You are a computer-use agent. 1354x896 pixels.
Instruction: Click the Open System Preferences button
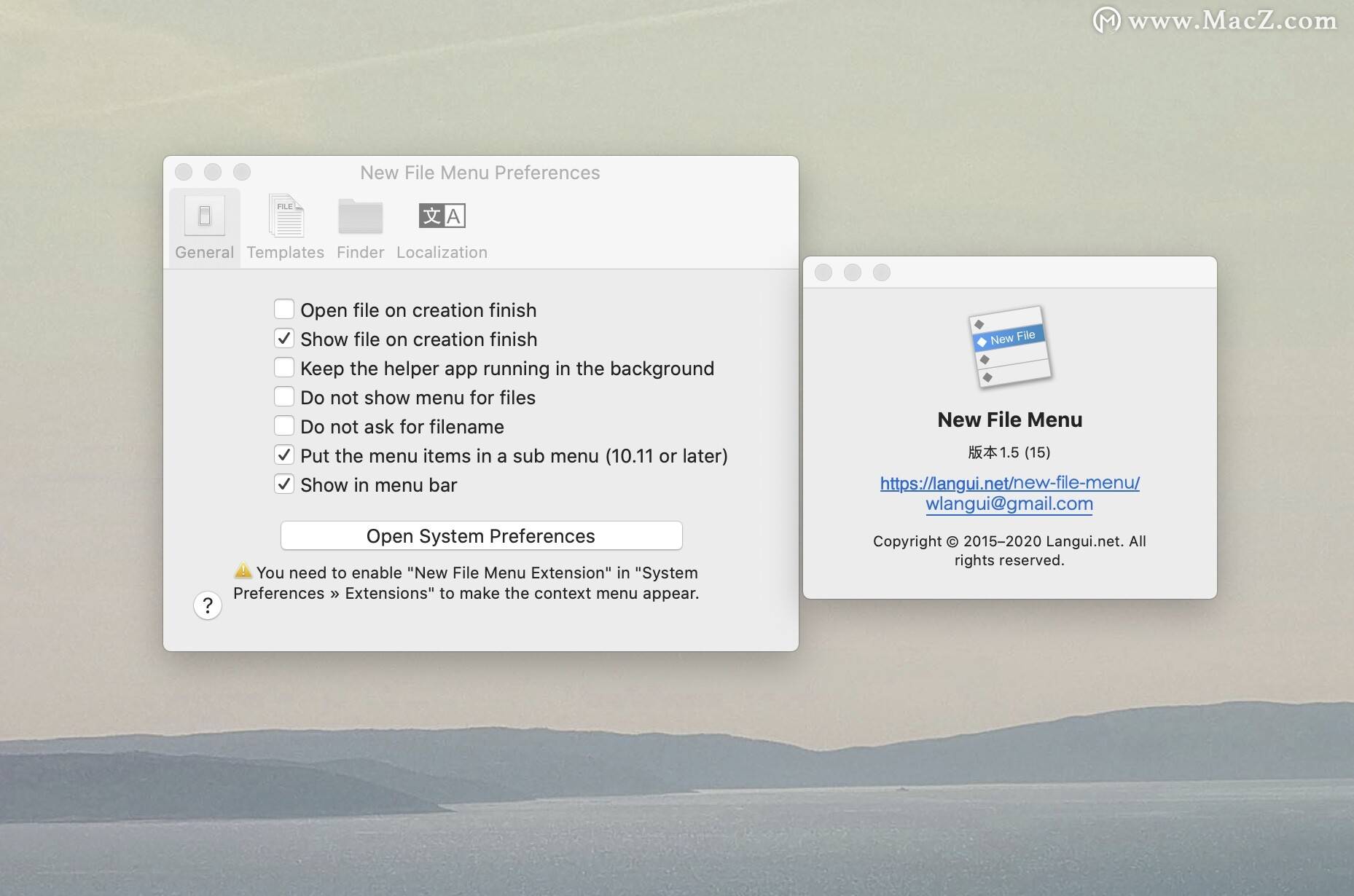481,535
